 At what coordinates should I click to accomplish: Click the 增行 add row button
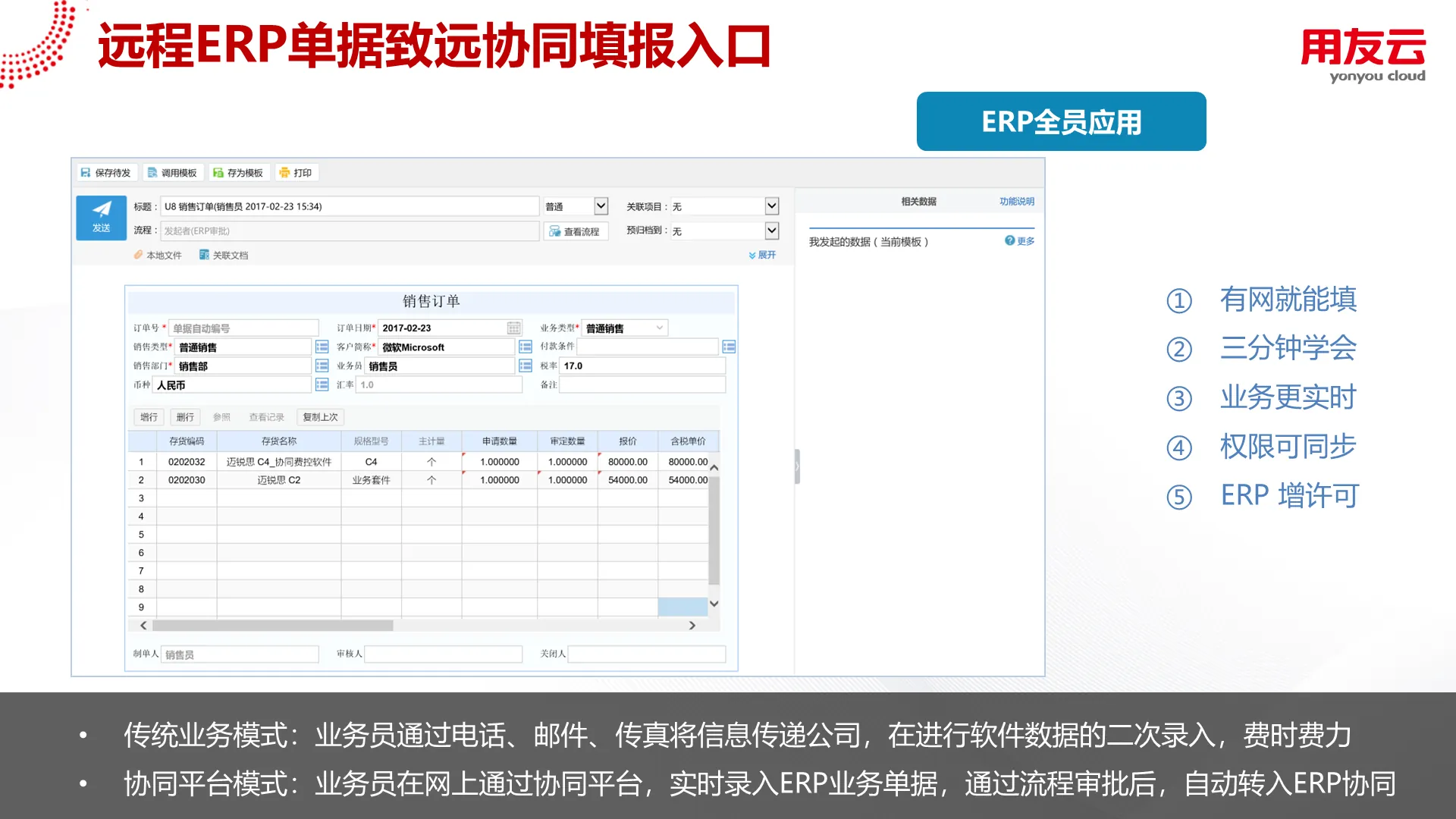(149, 417)
